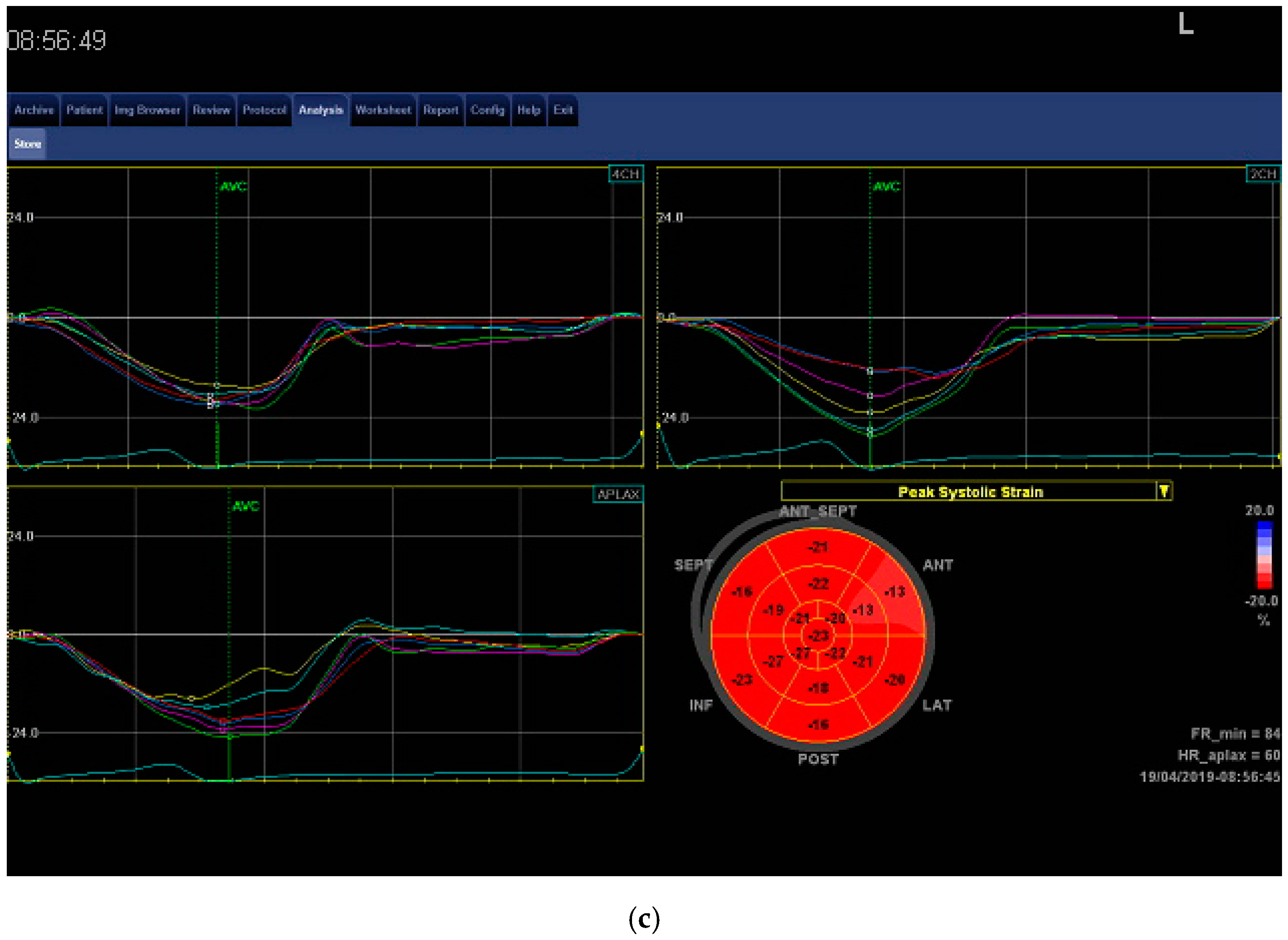This screenshot has width=1288, height=940.
Task: Expand the Peak Systolic Strain dropdown arrow
Action: (x=1164, y=491)
